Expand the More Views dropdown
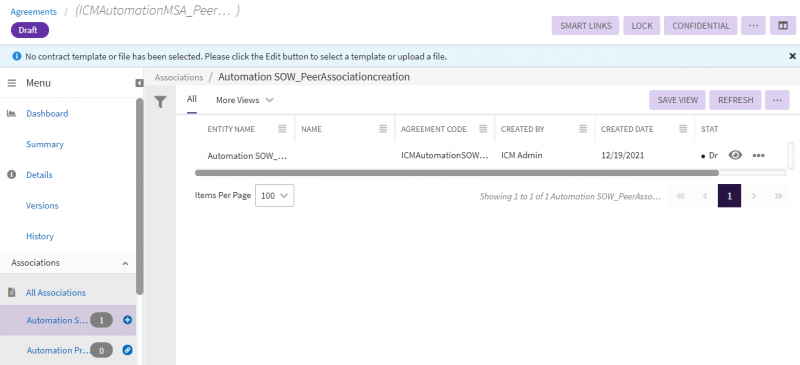The image size is (800, 365). (244, 100)
